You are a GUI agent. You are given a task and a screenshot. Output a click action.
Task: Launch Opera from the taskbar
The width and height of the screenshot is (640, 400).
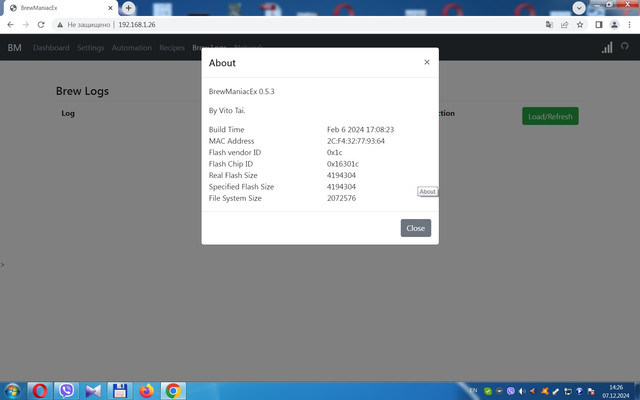(x=40, y=391)
